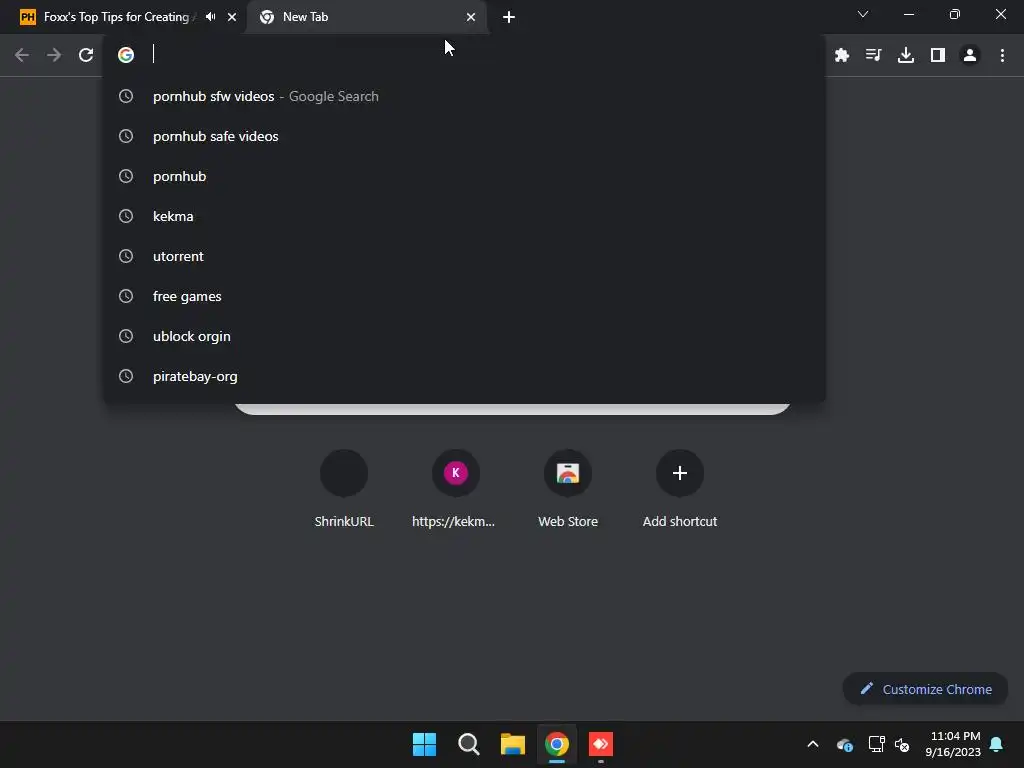Open Customize Chrome button
Viewport: 1024px width, 768px height.
[925, 689]
